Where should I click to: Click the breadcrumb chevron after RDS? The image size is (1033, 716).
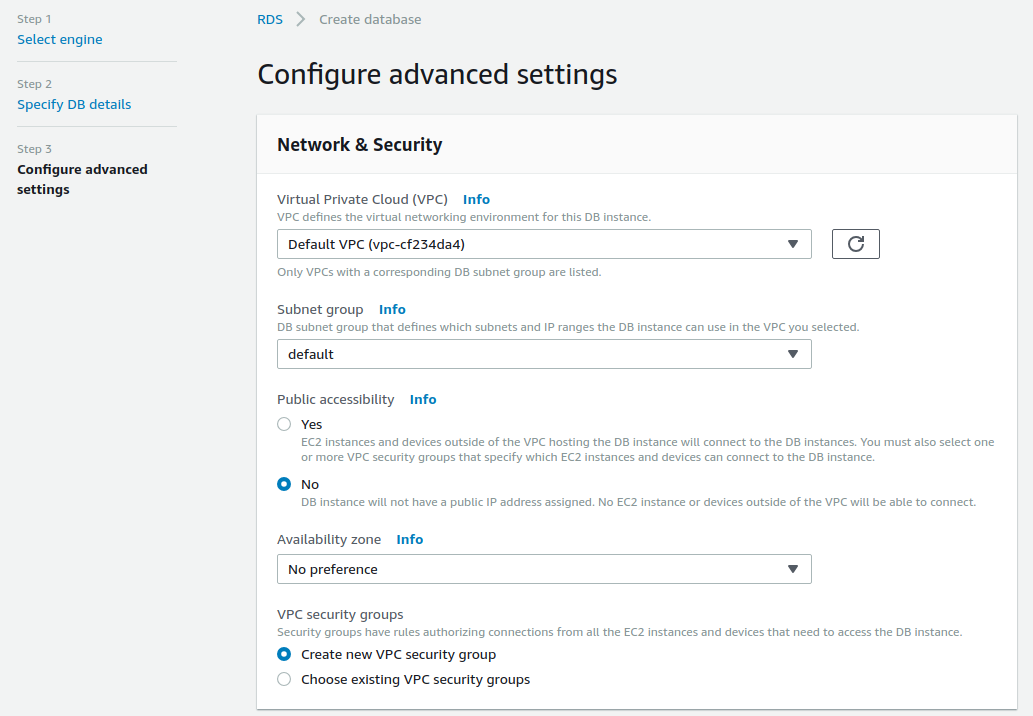(x=301, y=19)
